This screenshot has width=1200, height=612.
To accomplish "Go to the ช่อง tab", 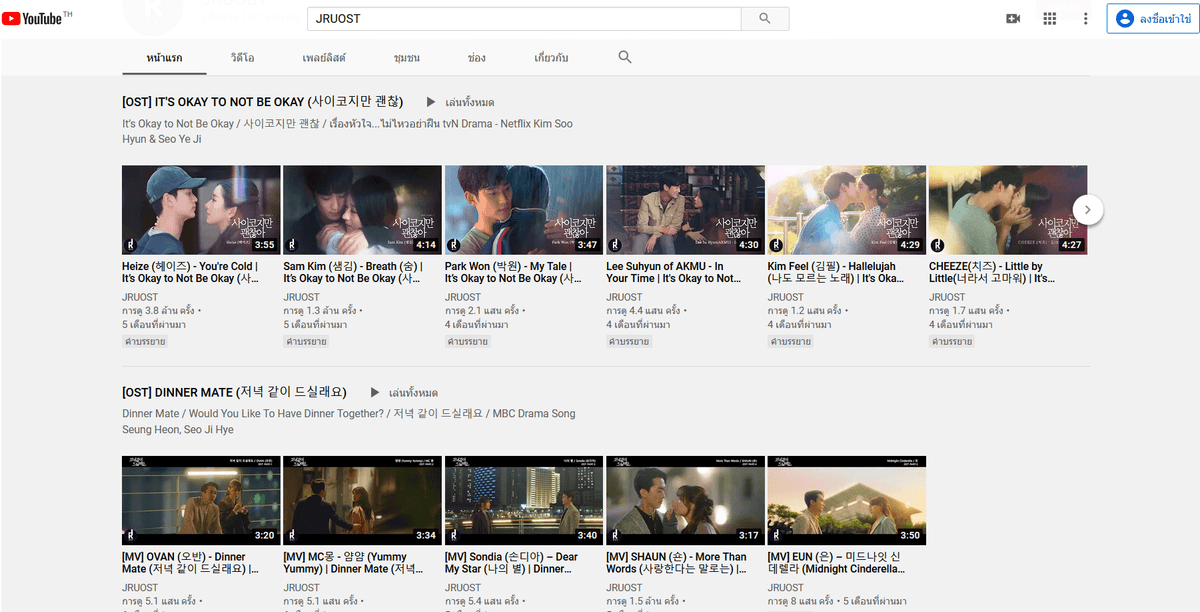I will point(477,58).
